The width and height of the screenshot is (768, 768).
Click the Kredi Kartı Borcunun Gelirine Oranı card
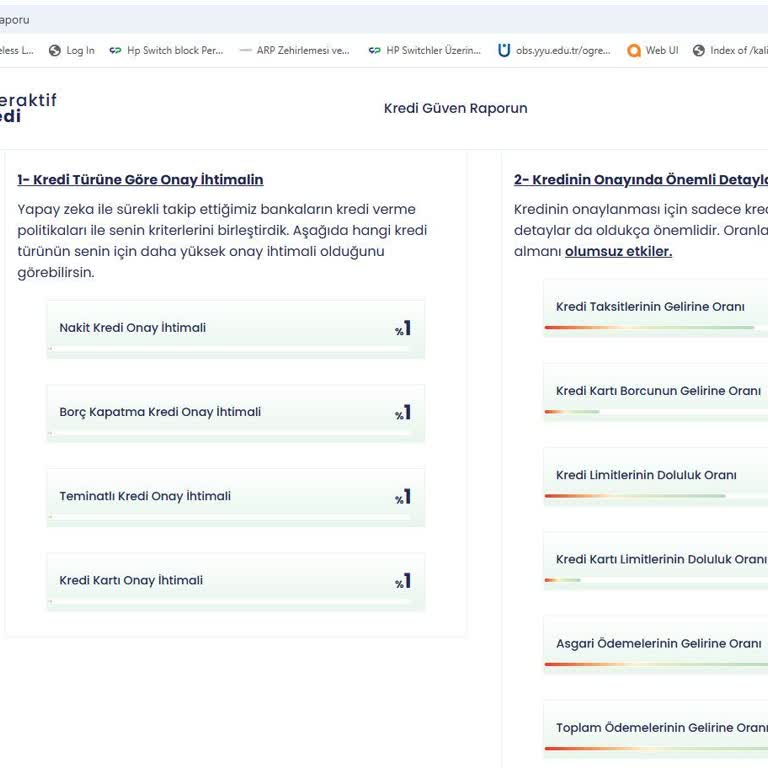(x=657, y=391)
